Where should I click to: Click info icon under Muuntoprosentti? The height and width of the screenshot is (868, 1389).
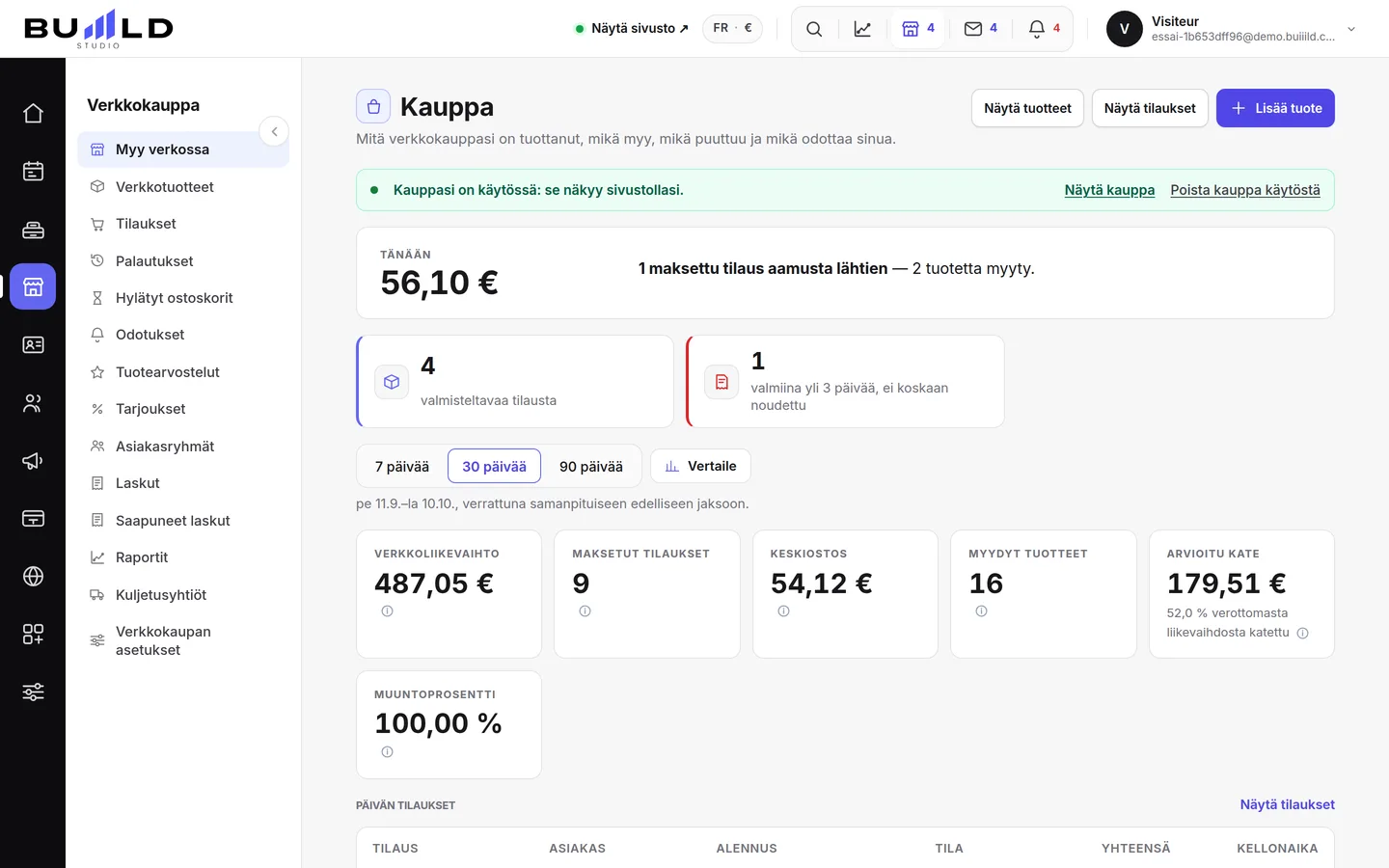(x=387, y=752)
